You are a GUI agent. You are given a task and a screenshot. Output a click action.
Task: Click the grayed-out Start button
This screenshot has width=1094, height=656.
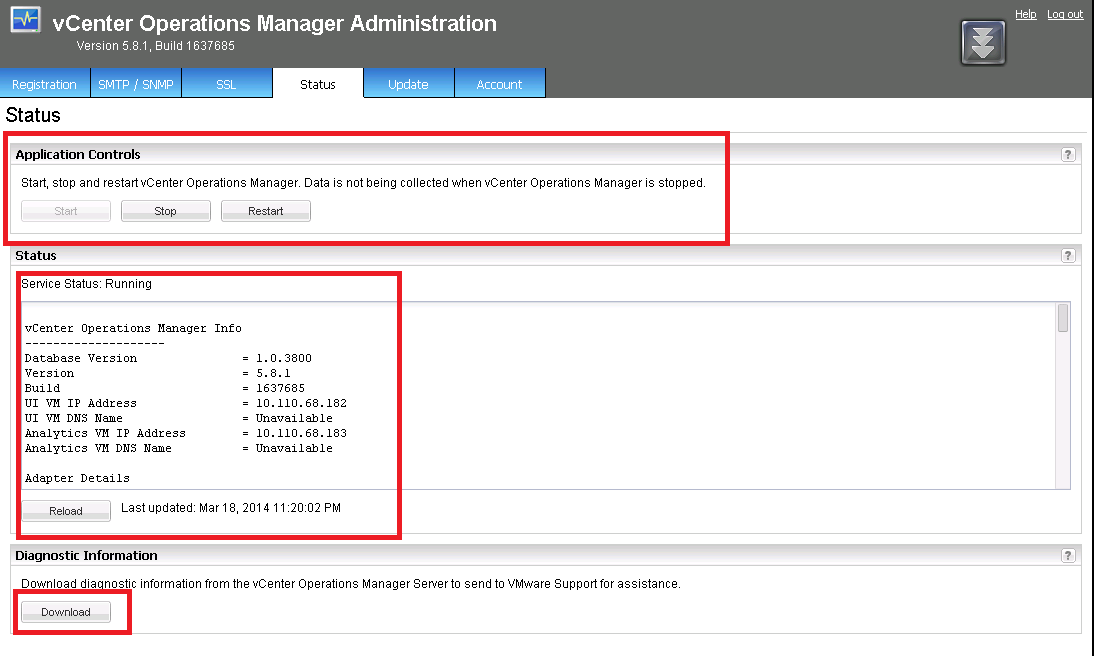[66, 211]
